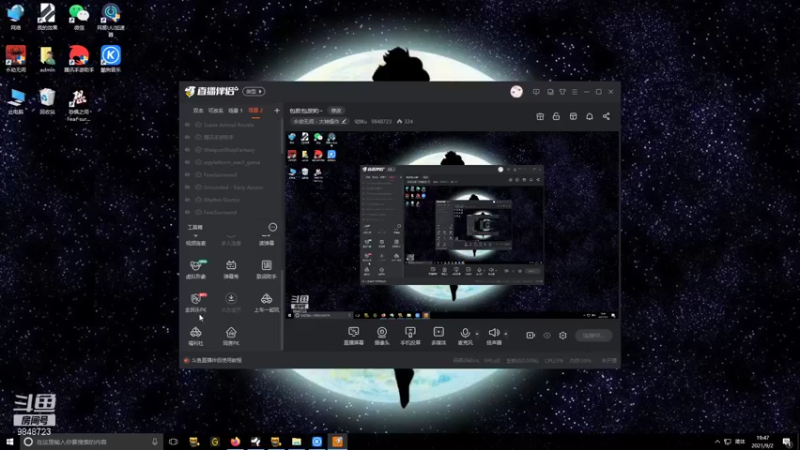The image size is (800, 450).
Task: Click the scene list scrollbar
Action: (x=282, y=137)
